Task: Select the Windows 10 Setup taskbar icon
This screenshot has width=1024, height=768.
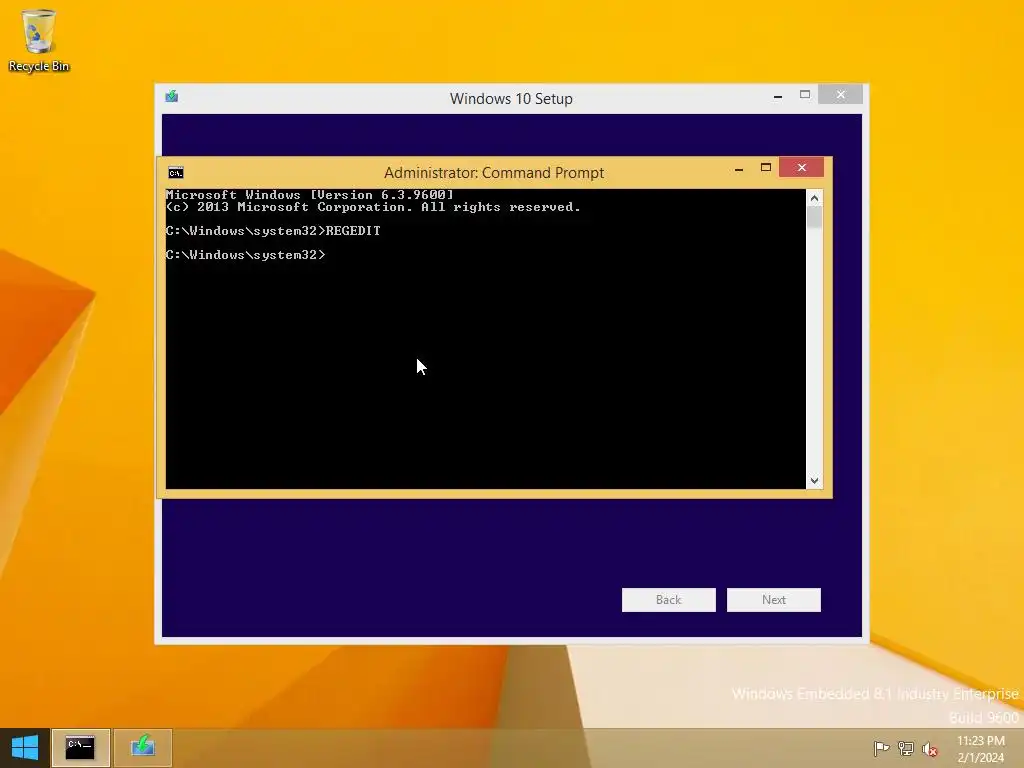Action: pos(143,748)
